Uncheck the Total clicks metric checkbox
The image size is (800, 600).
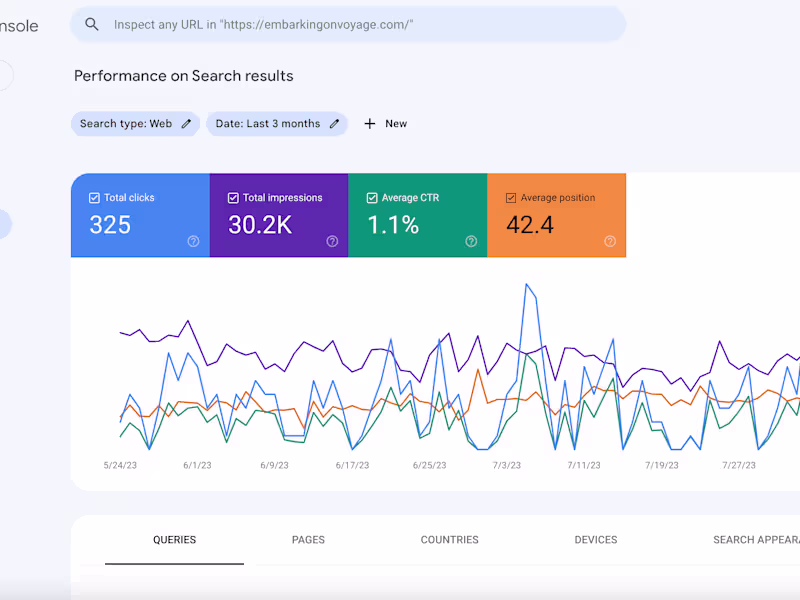94,197
